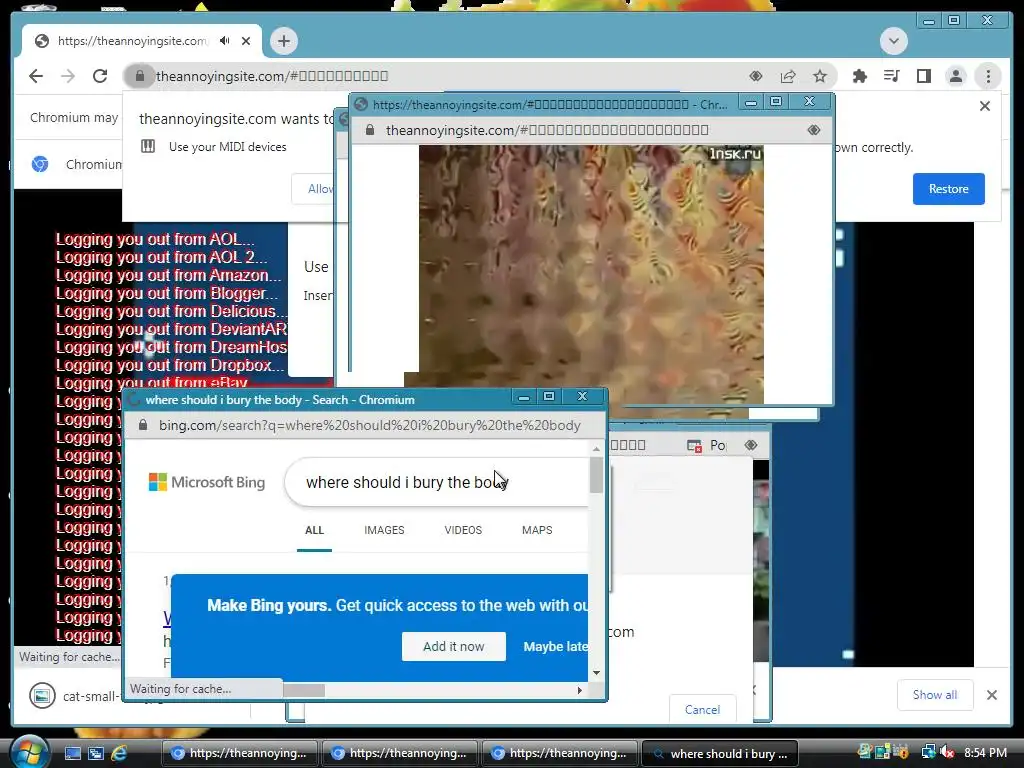
Task: Click the Switch between windows icon
Action: [95, 754]
